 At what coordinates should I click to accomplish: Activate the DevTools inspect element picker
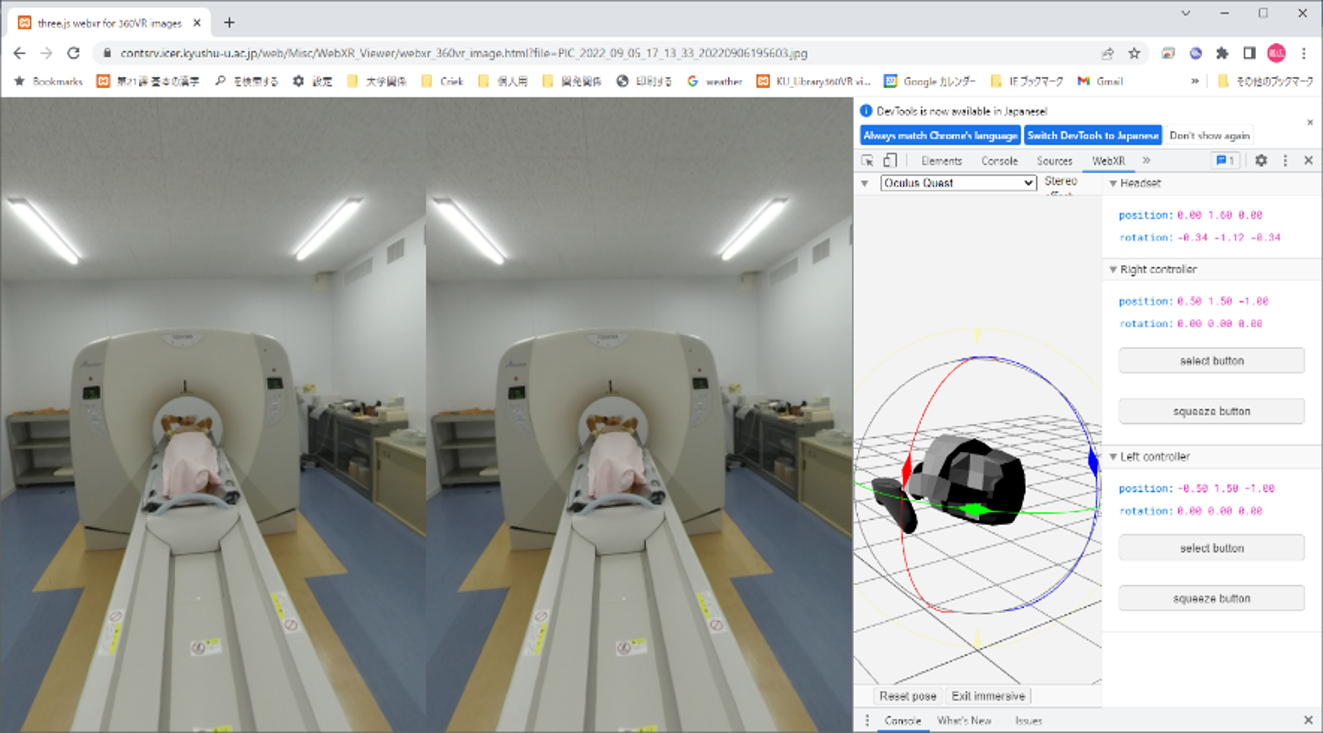[x=867, y=161]
